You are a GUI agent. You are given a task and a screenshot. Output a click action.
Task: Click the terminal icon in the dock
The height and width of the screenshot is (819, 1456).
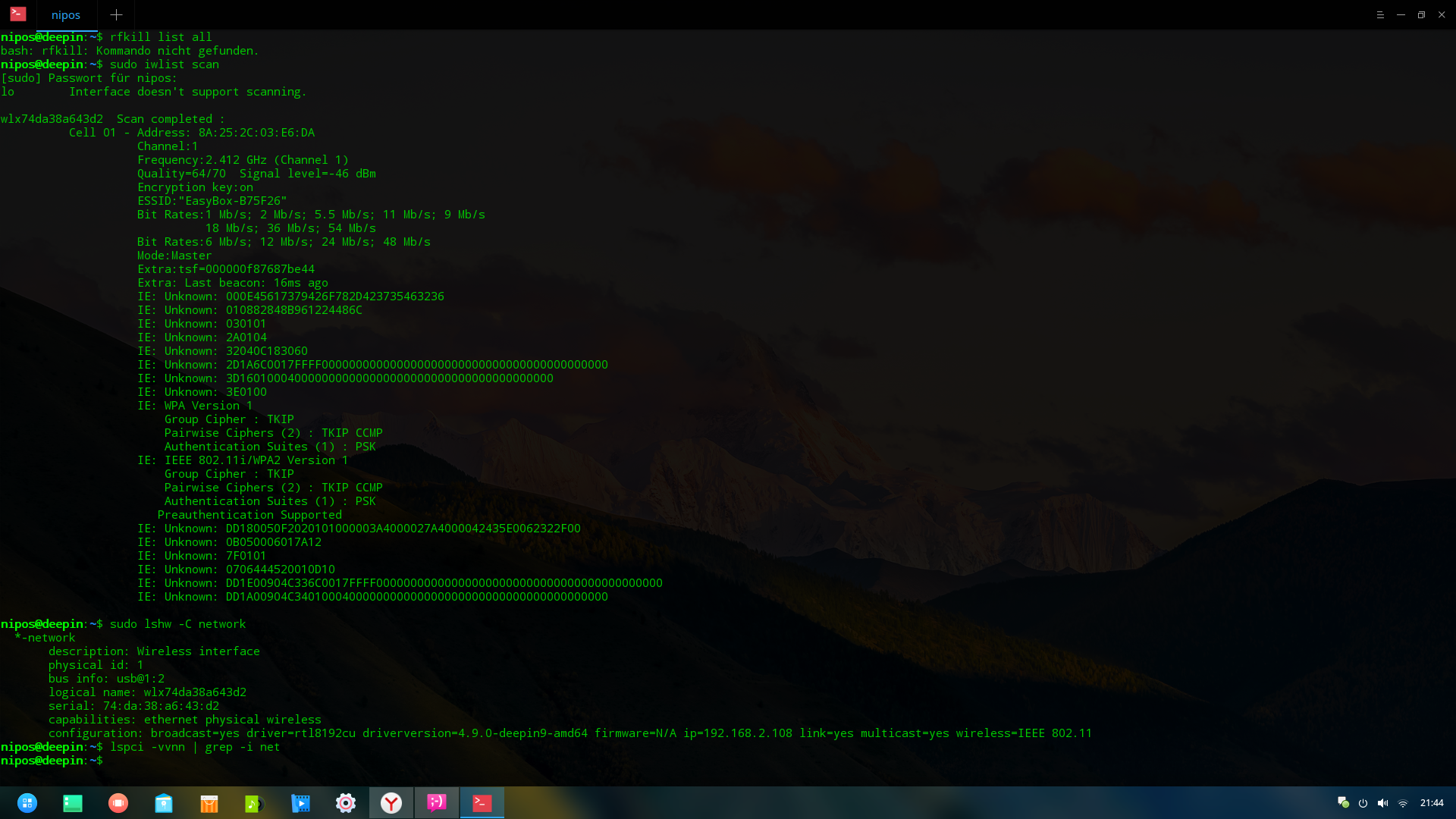(482, 803)
